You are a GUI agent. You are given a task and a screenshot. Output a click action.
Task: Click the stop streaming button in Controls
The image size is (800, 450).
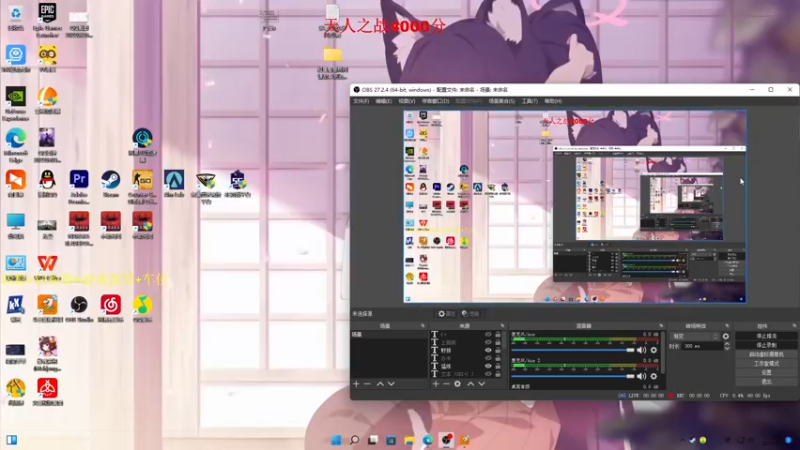coord(766,336)
